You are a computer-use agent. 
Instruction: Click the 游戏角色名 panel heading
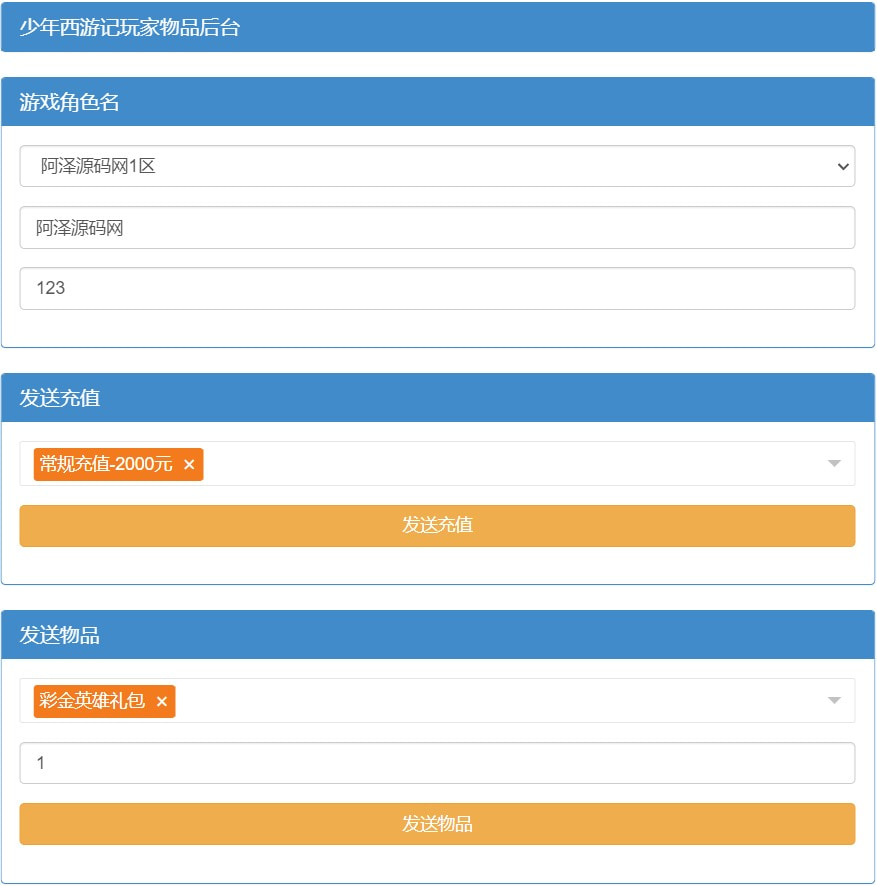[437, 102]
